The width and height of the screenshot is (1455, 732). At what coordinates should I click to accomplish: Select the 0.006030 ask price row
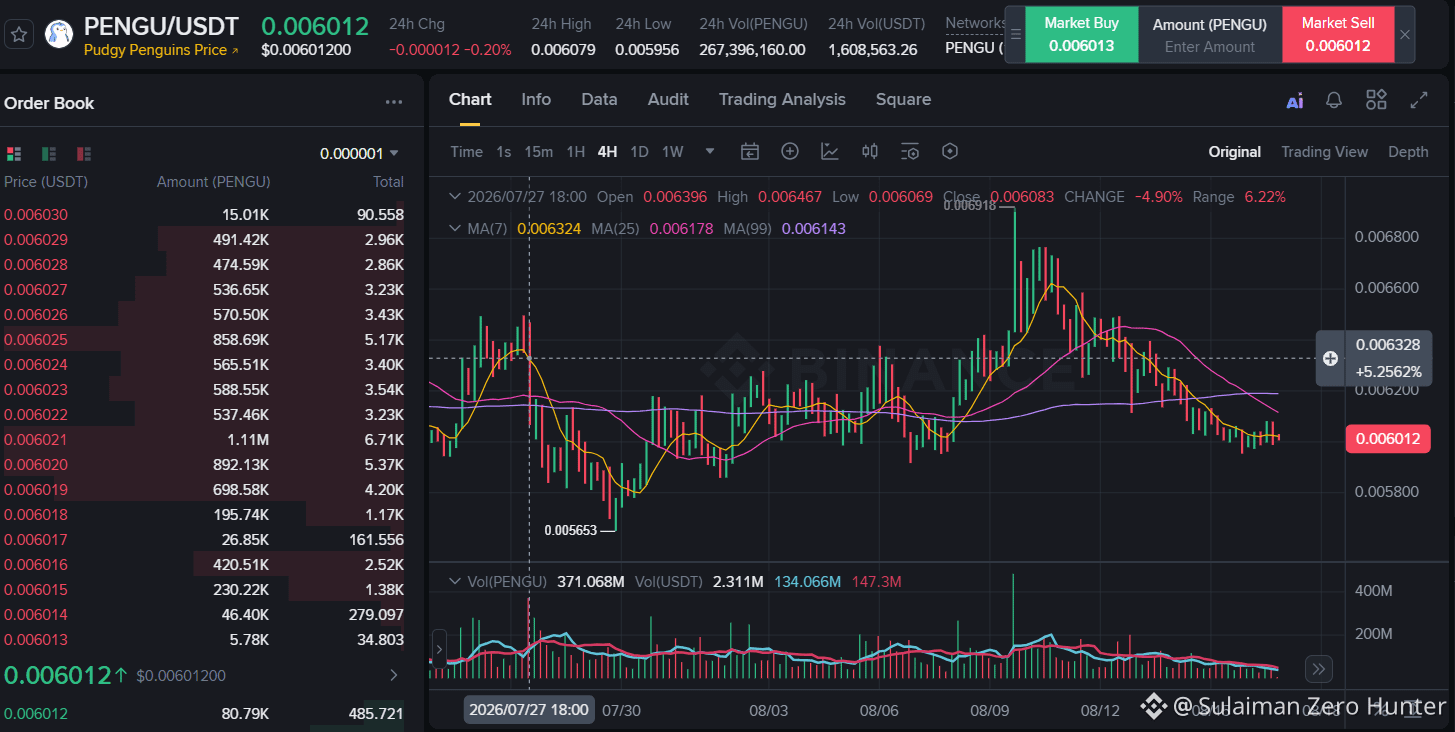point(204,215)
